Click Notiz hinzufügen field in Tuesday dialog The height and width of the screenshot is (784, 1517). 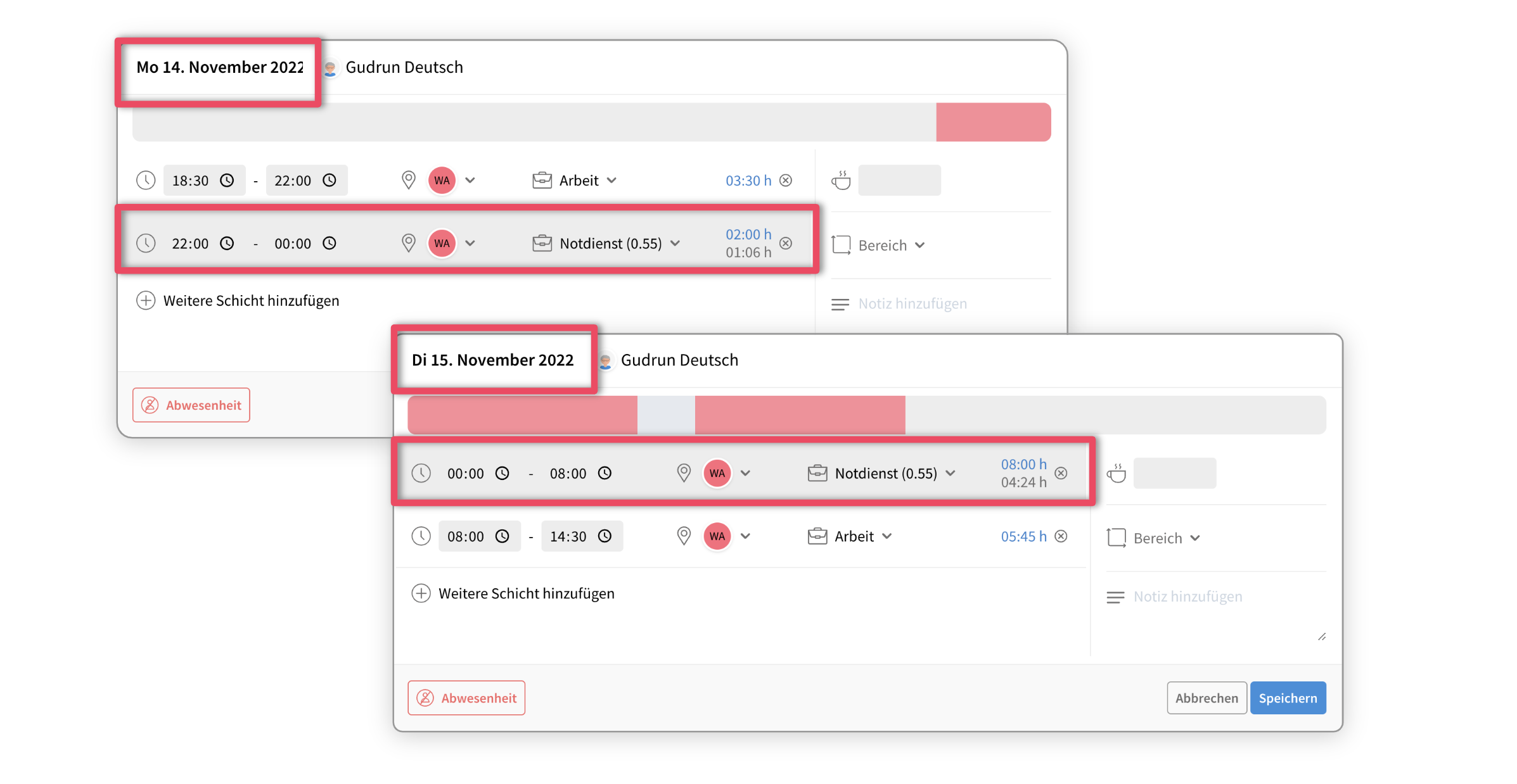(x=1187, y=597)
